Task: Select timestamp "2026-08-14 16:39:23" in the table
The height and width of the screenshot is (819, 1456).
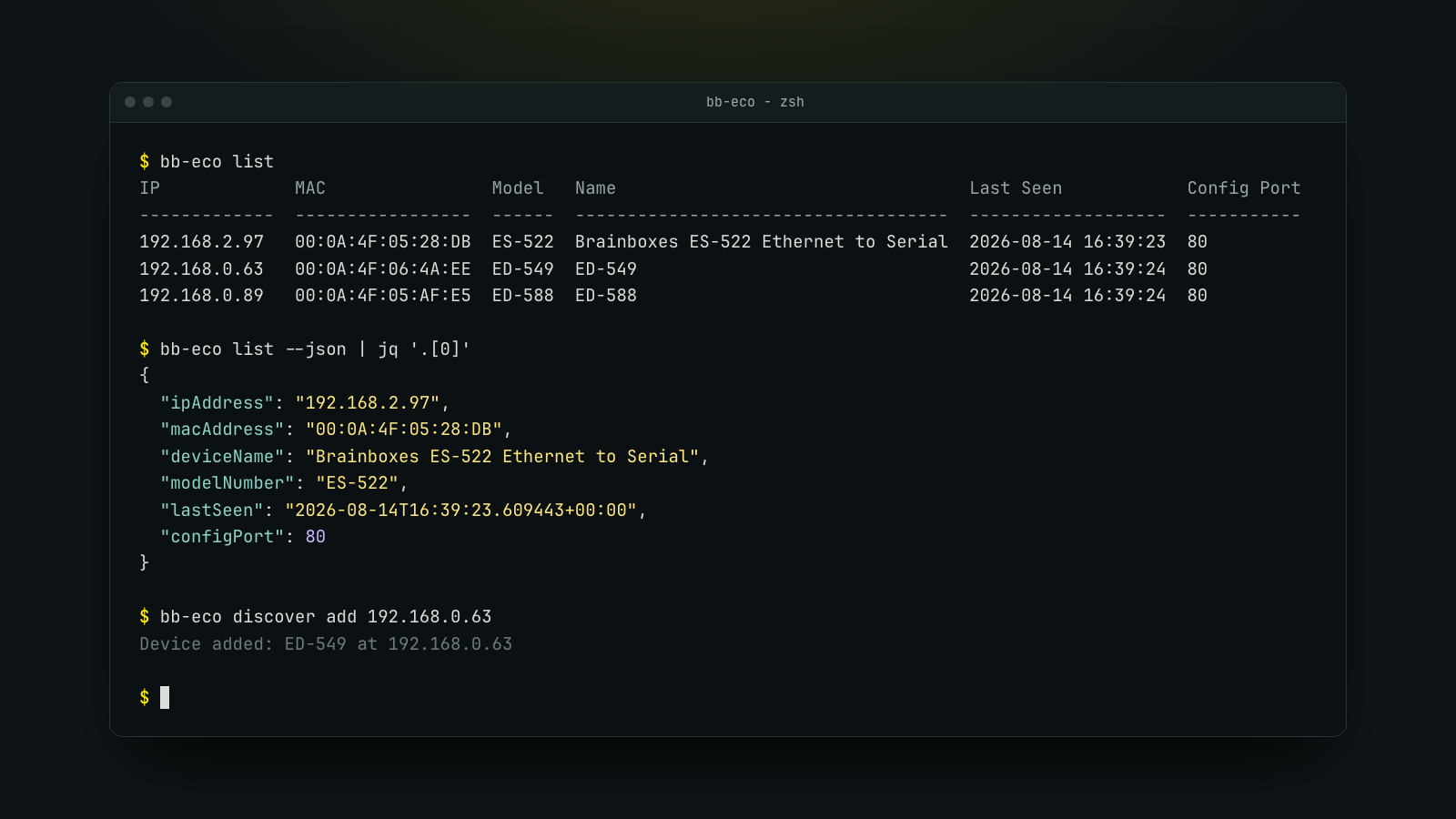Action: 1067,242
